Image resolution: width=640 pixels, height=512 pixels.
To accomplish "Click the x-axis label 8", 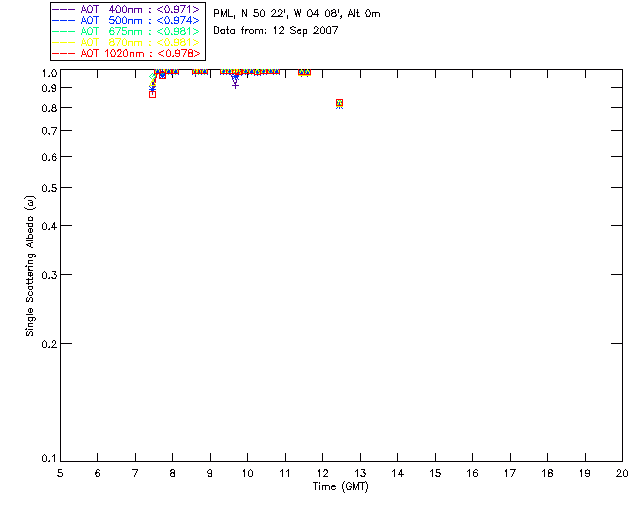I will click(x=173, y=473).
